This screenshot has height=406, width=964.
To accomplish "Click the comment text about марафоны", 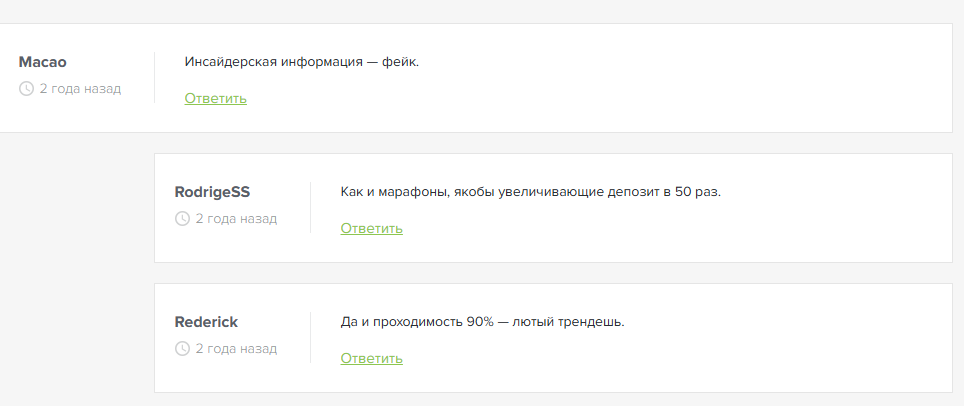I will coord(530,192).
